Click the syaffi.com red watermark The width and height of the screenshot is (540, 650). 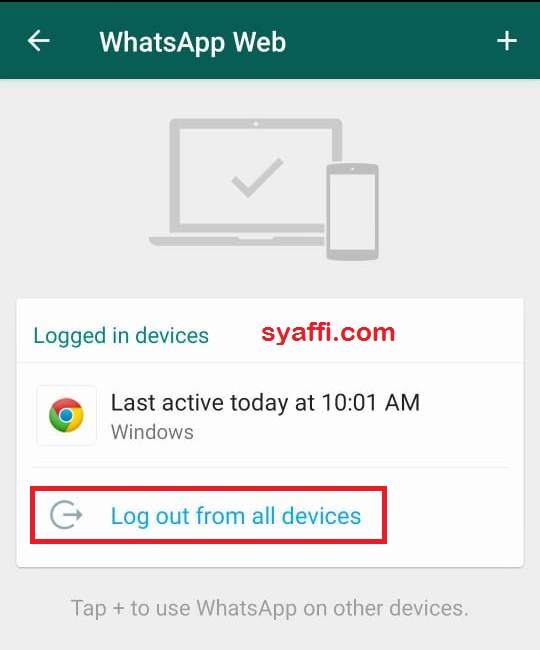pyautogui.click(x=328, y=333)
